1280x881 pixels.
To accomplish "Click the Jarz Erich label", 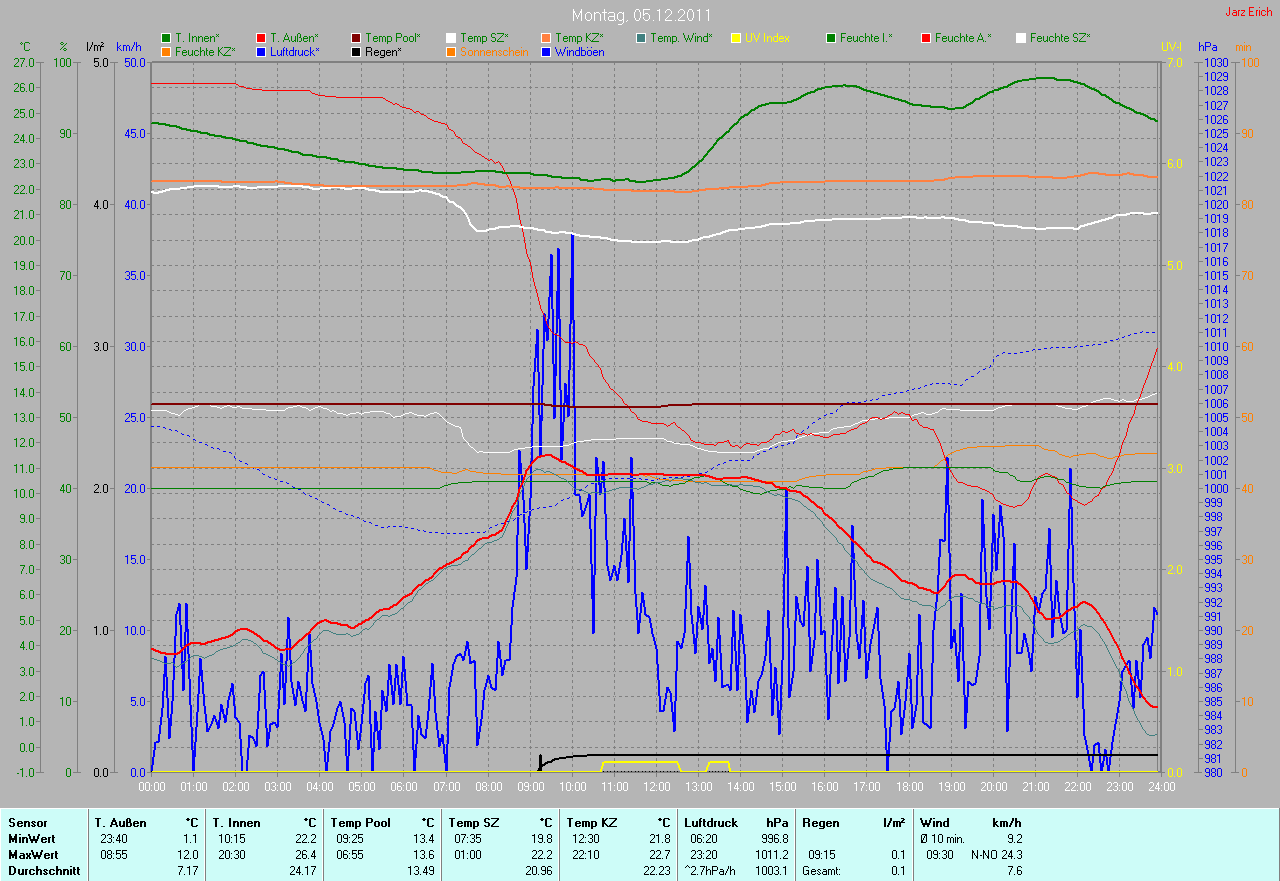I will (1249, 12).
